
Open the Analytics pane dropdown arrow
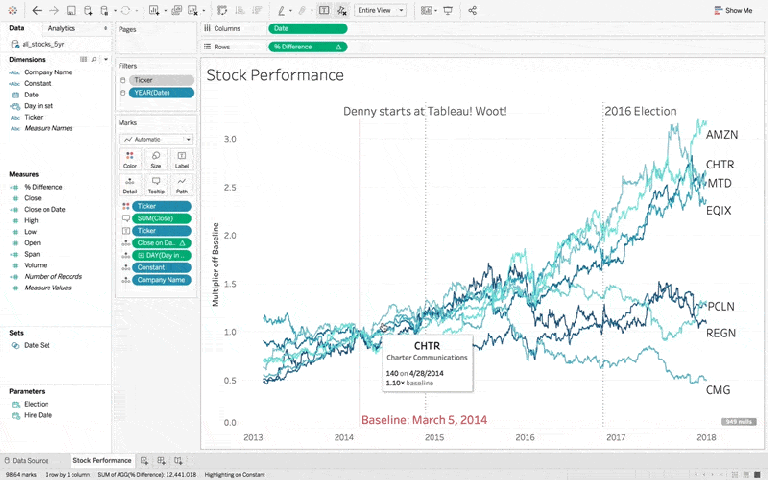coord(105,28)
